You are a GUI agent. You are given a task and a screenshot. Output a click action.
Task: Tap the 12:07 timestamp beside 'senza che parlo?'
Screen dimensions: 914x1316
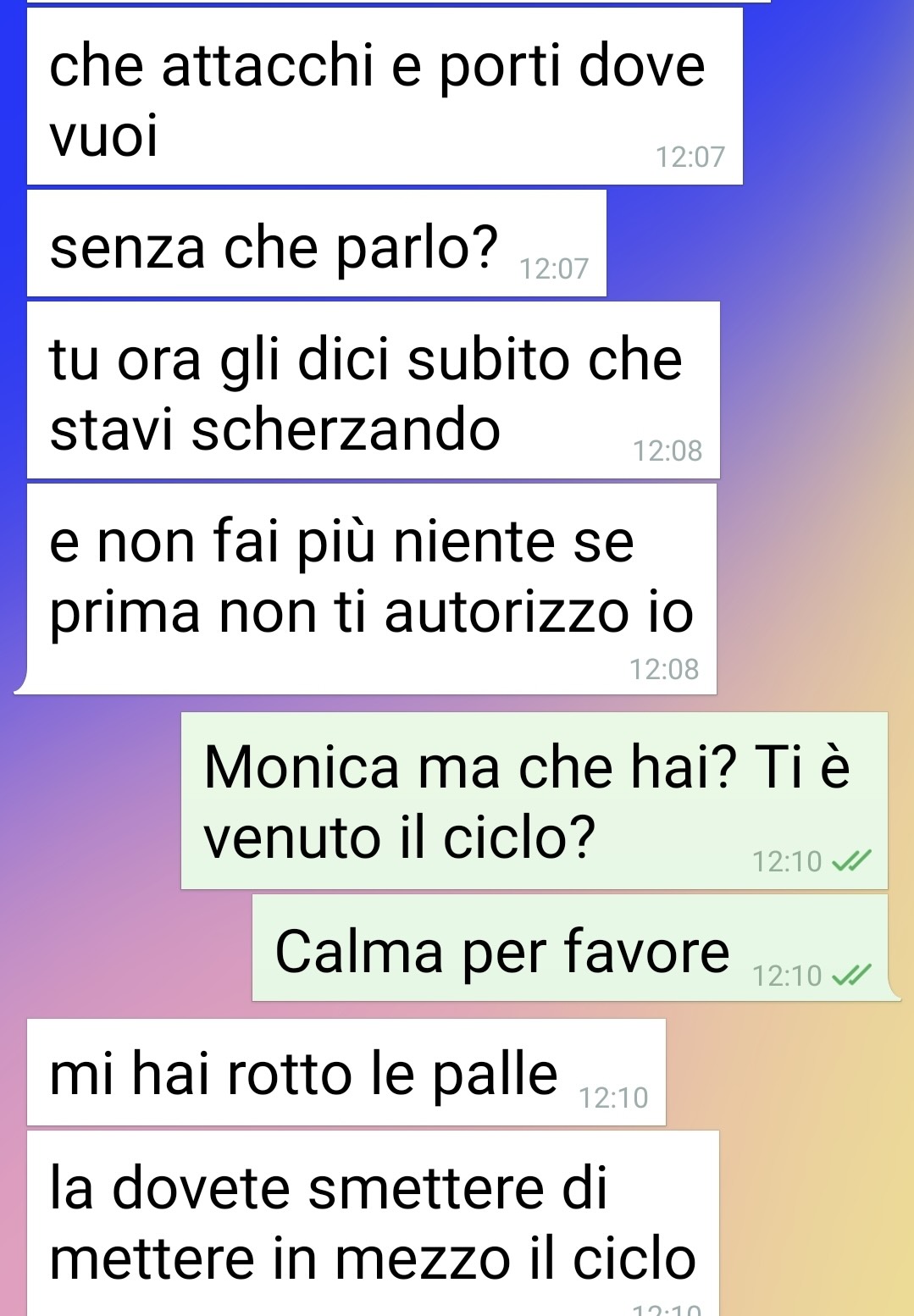point(553,269)
